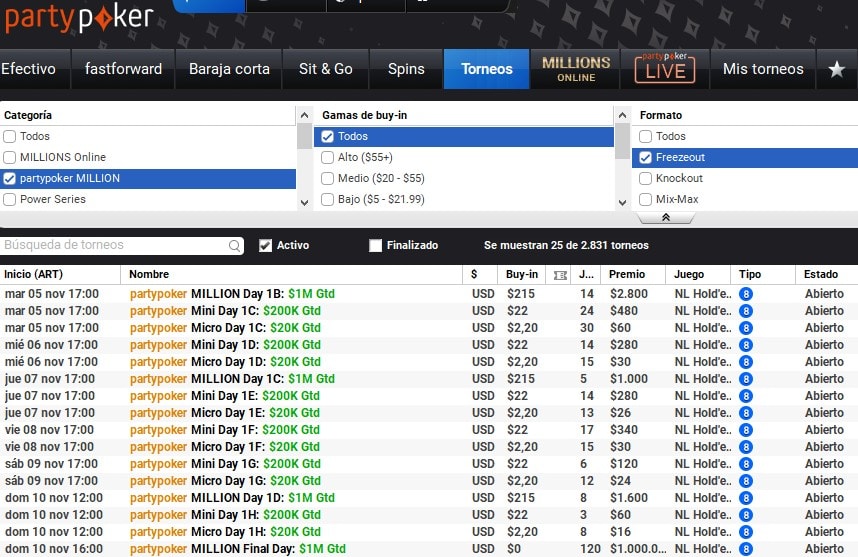Click the search magnifier icon
Screen dimensions: 858x557
click(x=234, y=246)
